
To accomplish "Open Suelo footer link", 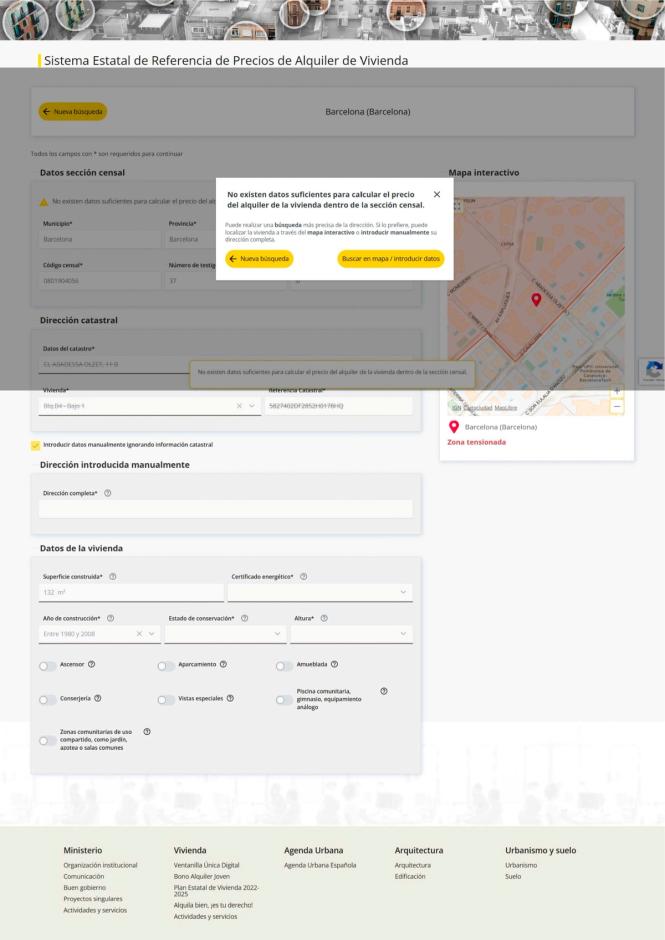I will pos(513,876).
